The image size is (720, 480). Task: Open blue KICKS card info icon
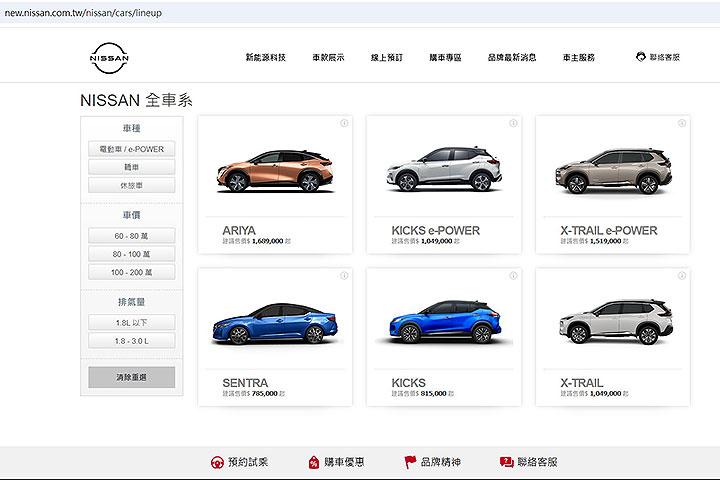coord(513,276)
